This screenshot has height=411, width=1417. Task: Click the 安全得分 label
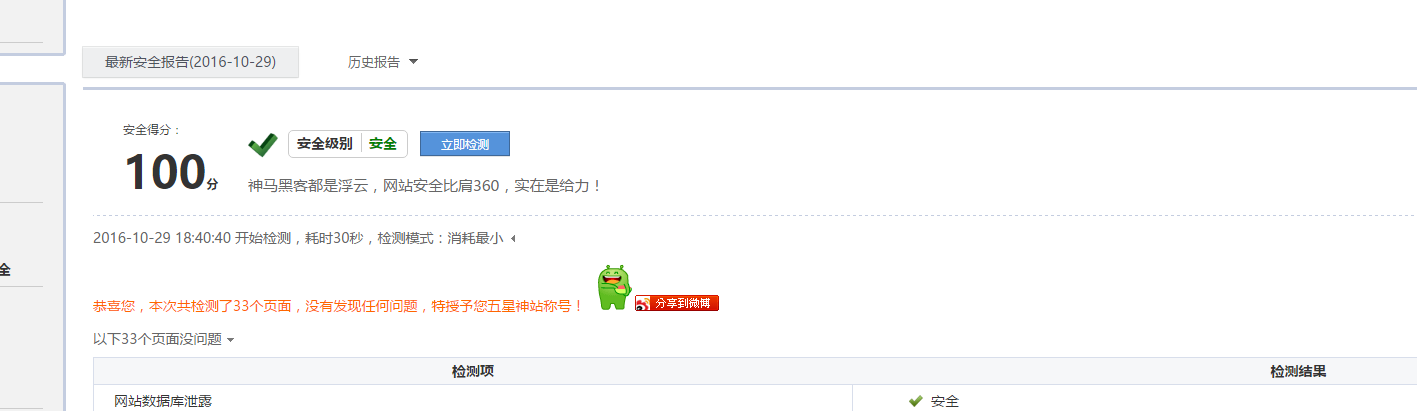(x=152, y=130)
